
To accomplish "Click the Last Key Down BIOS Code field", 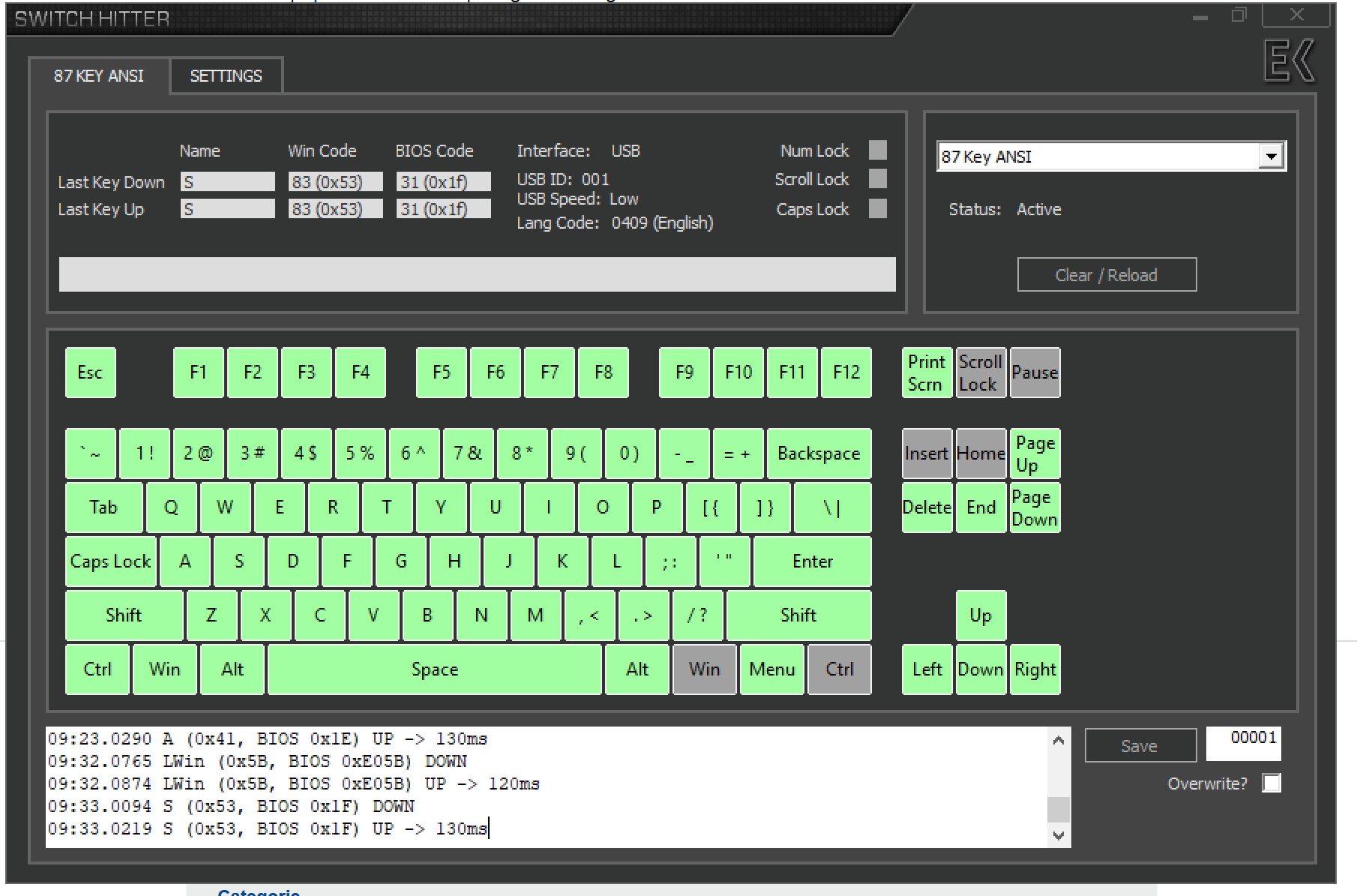I will point(444,182).
